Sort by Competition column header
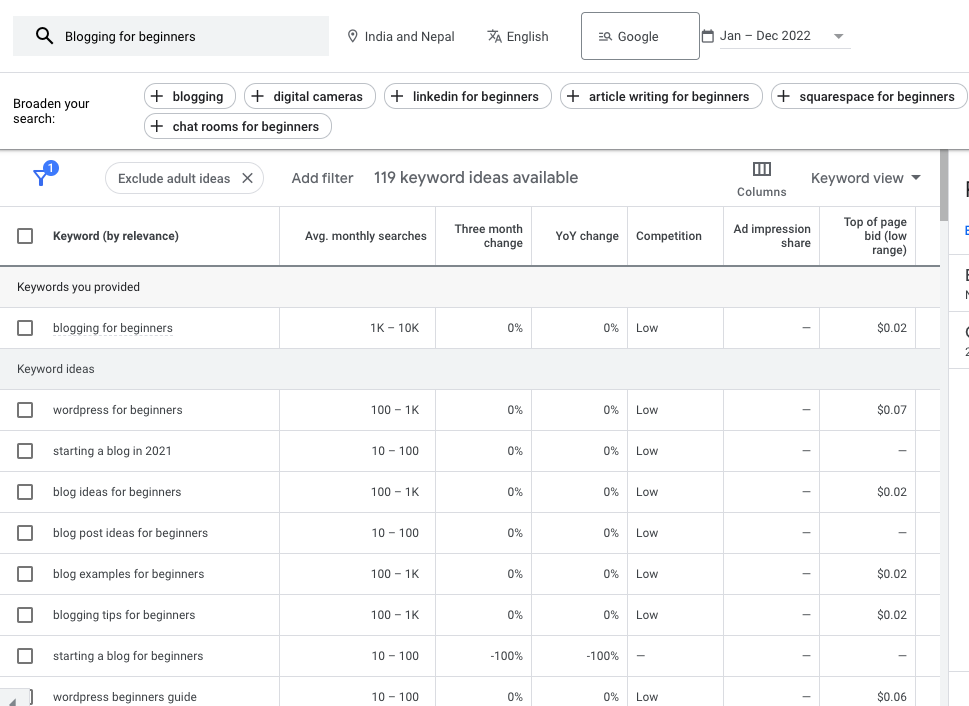 [669, 236]
